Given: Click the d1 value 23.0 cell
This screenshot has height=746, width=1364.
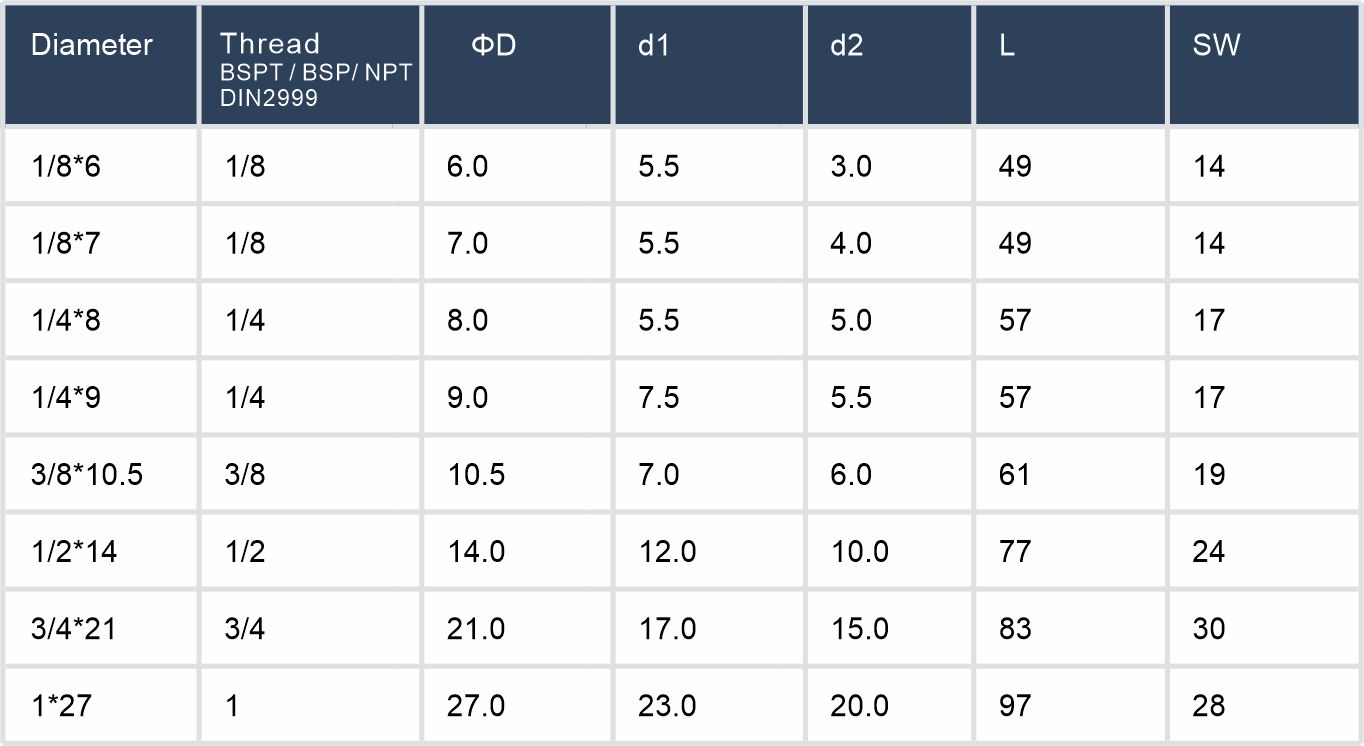Looking at the screenshot, I should [x=667, y=706].
